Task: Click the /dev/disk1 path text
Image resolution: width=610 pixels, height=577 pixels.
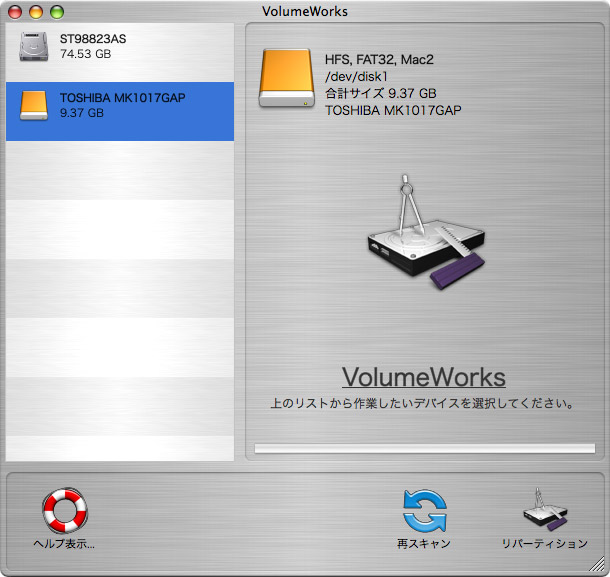Action: 356,77
